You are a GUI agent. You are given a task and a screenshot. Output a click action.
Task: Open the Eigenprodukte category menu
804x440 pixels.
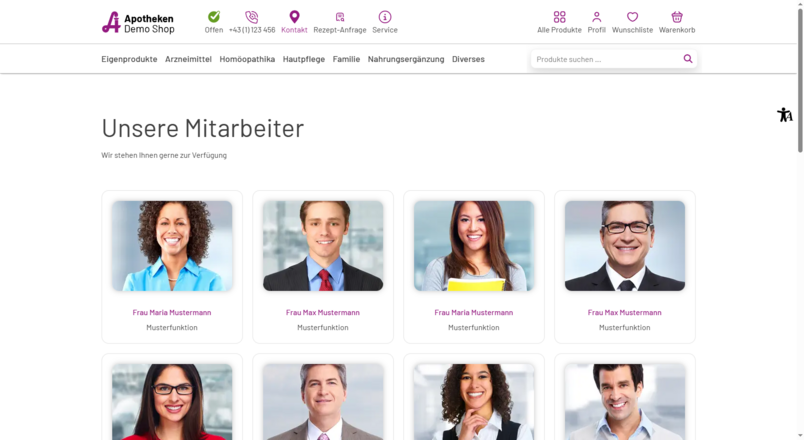click(x=129, y=59)
